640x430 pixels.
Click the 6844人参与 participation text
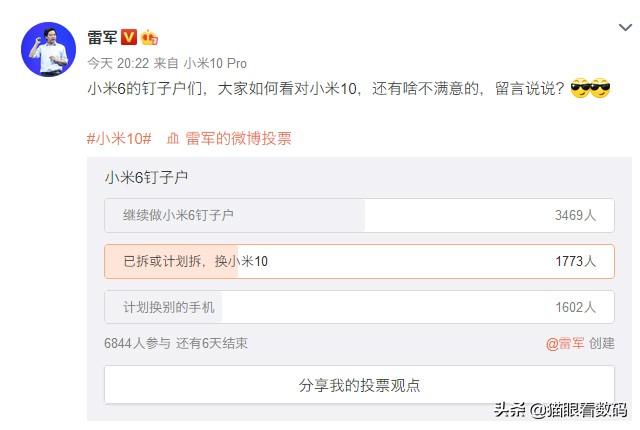[x=137, y=343]
